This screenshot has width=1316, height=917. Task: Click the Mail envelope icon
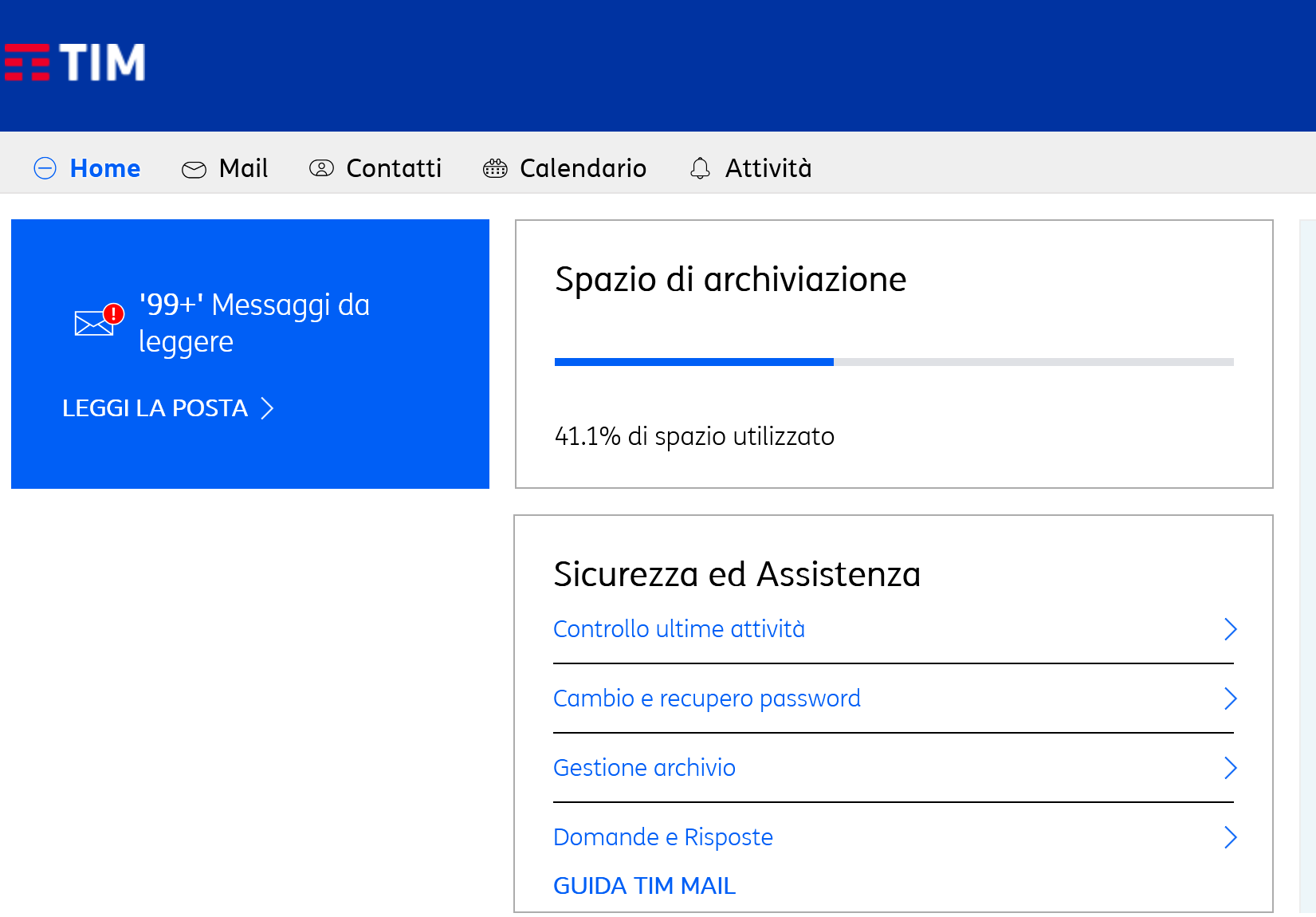[x=194, y=169]
